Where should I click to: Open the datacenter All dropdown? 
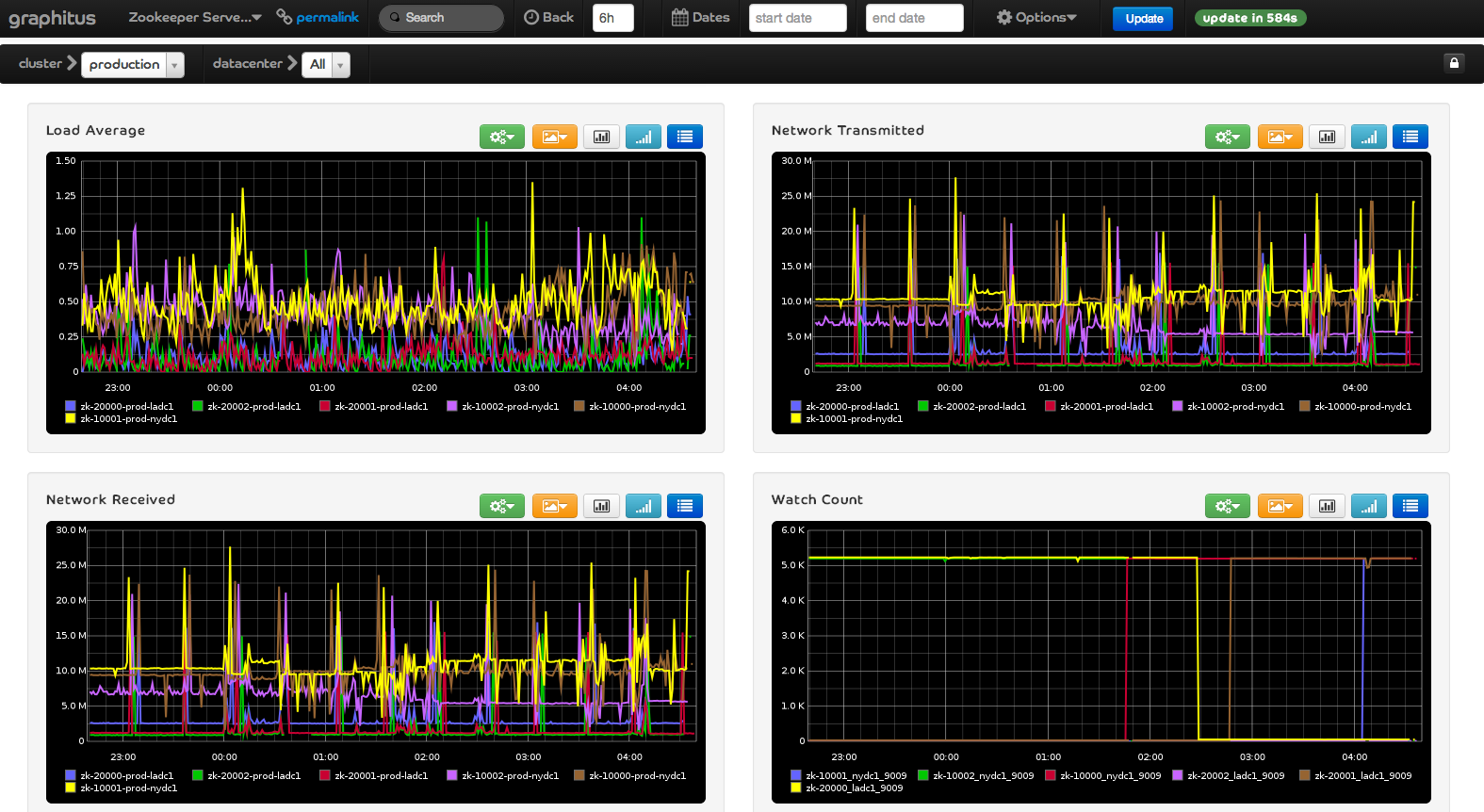click(x=326, y=64)
